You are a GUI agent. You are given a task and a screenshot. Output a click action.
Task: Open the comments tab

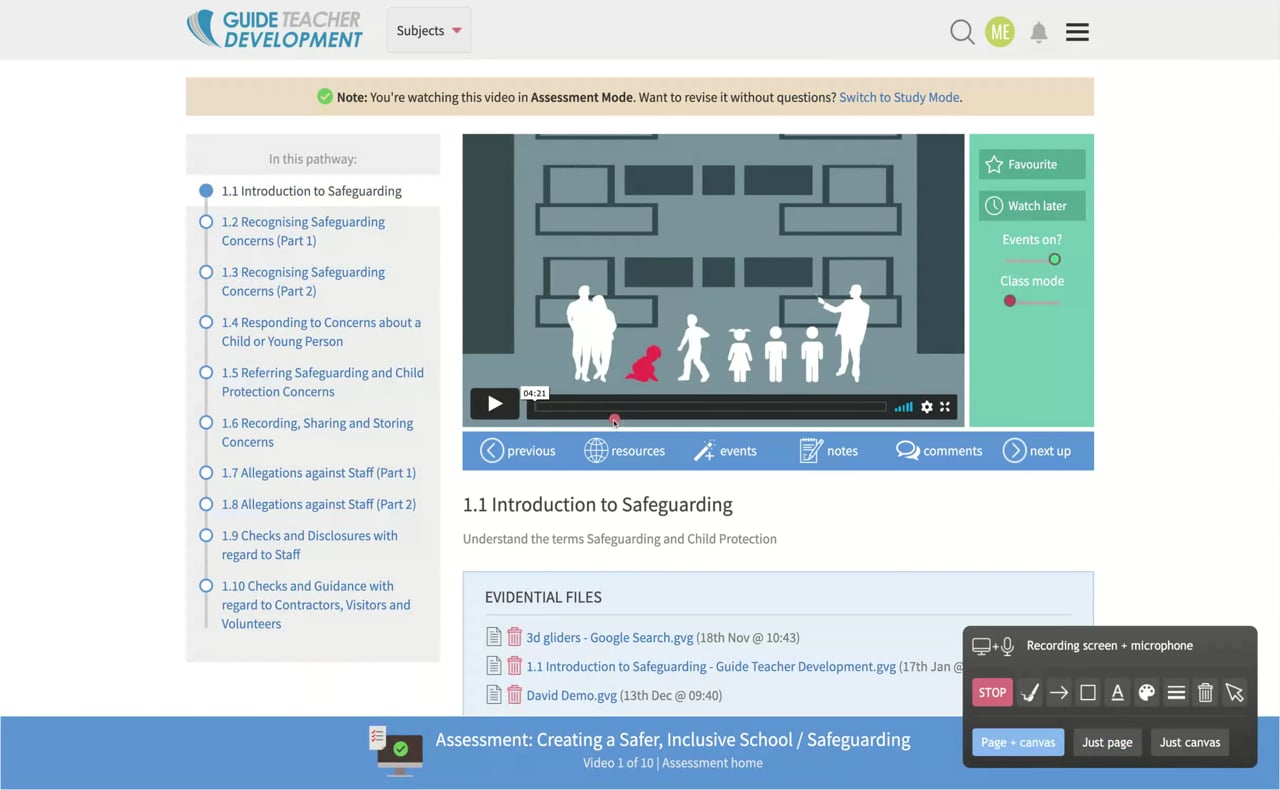(939, 451)
